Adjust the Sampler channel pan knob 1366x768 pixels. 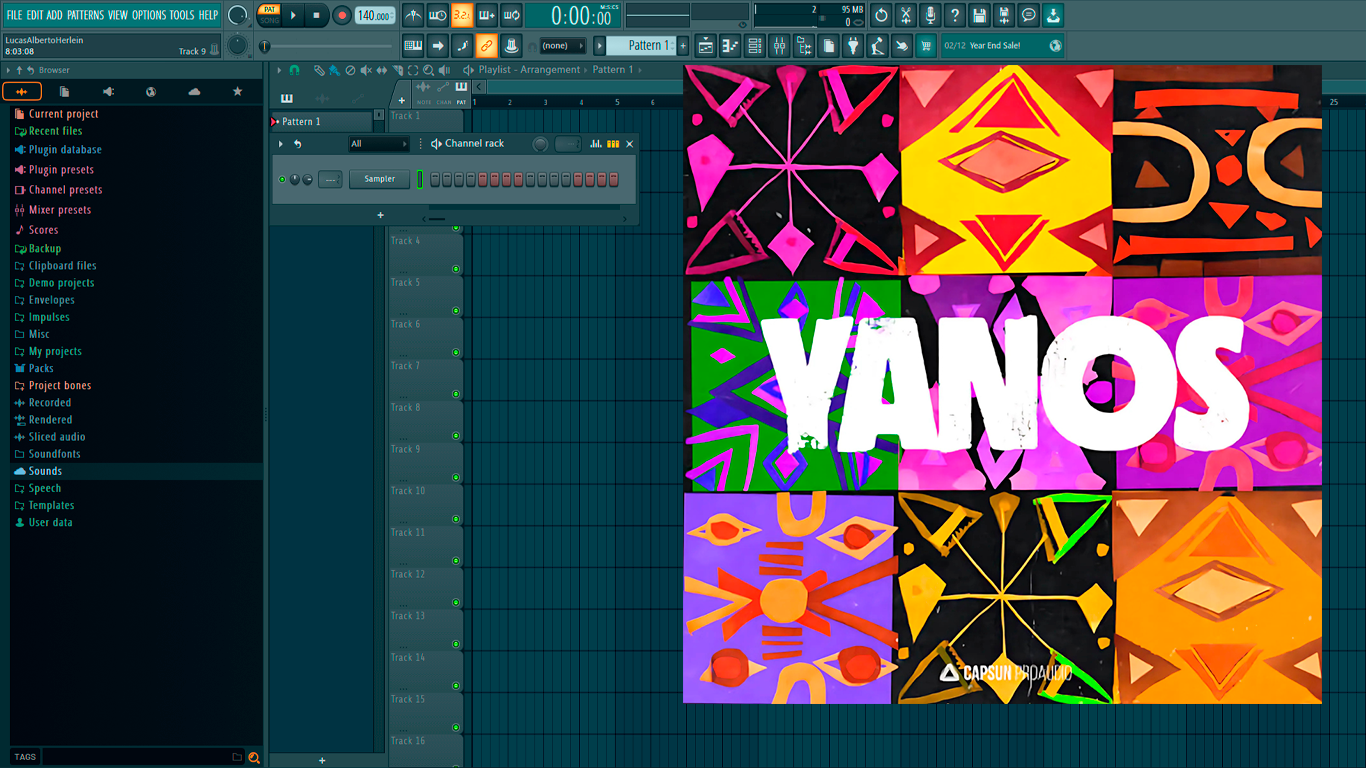(295, 180)
